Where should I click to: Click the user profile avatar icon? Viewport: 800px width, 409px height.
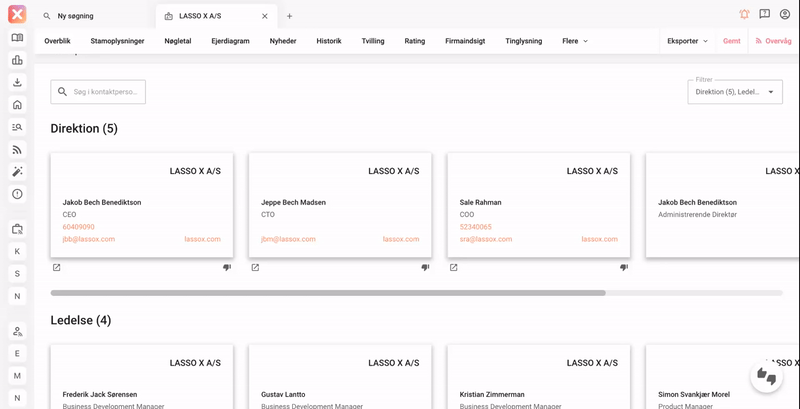coord(785,15)
